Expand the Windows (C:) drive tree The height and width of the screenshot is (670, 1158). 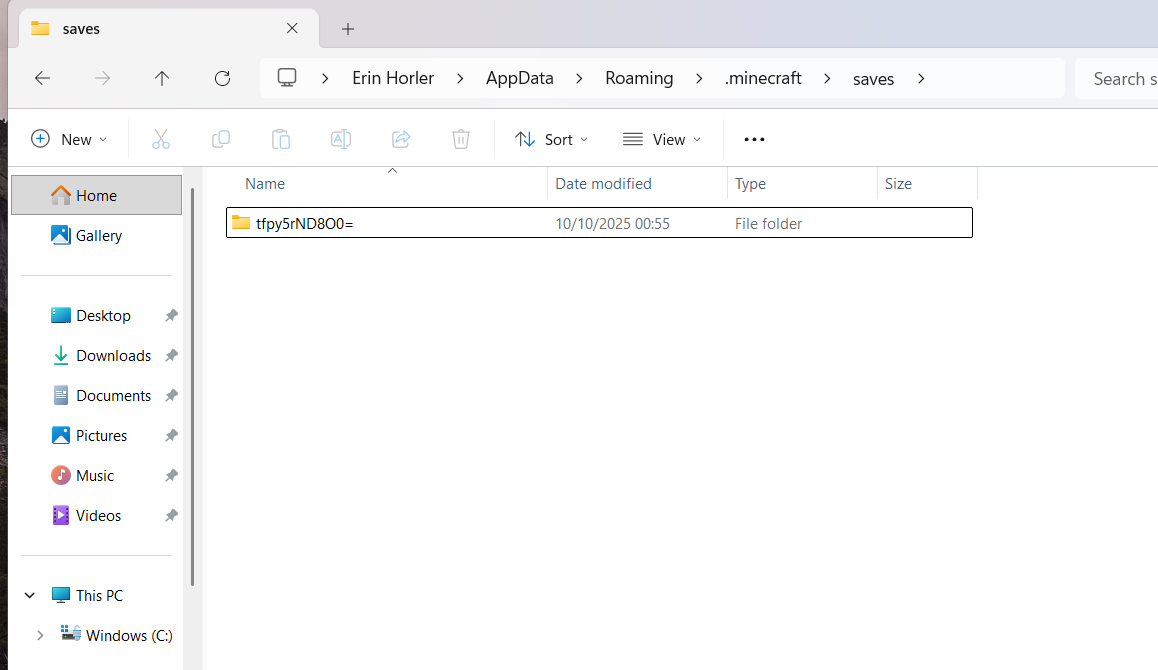tap(40, 635)
